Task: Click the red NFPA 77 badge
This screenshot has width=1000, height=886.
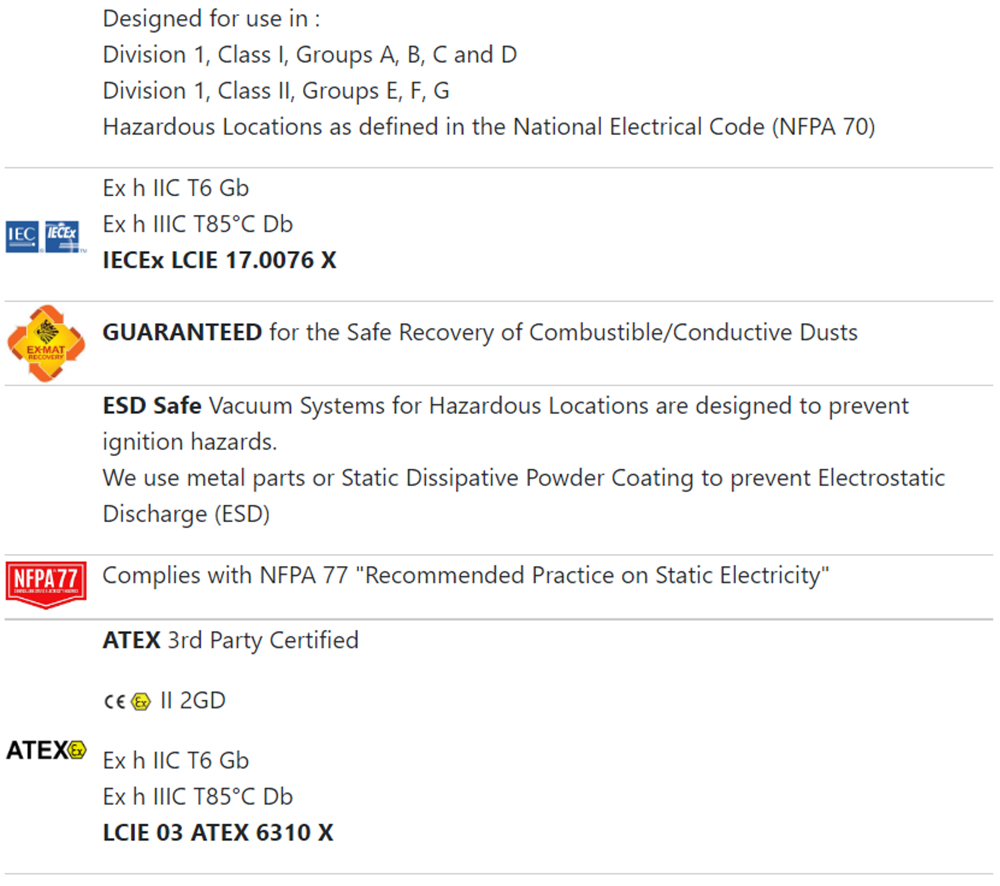Action: [46, 584]
